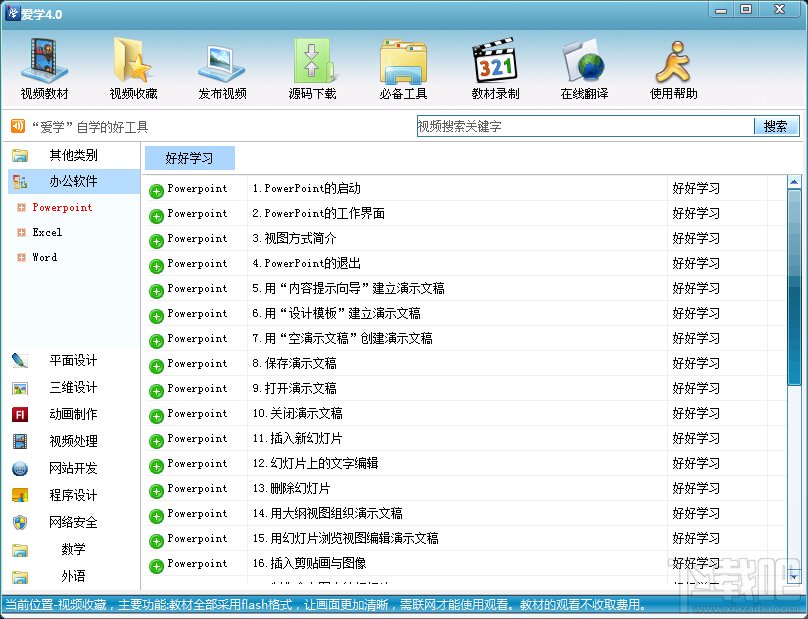
Task: Click the 其他类别 folder icon
Action: point(20,155)
